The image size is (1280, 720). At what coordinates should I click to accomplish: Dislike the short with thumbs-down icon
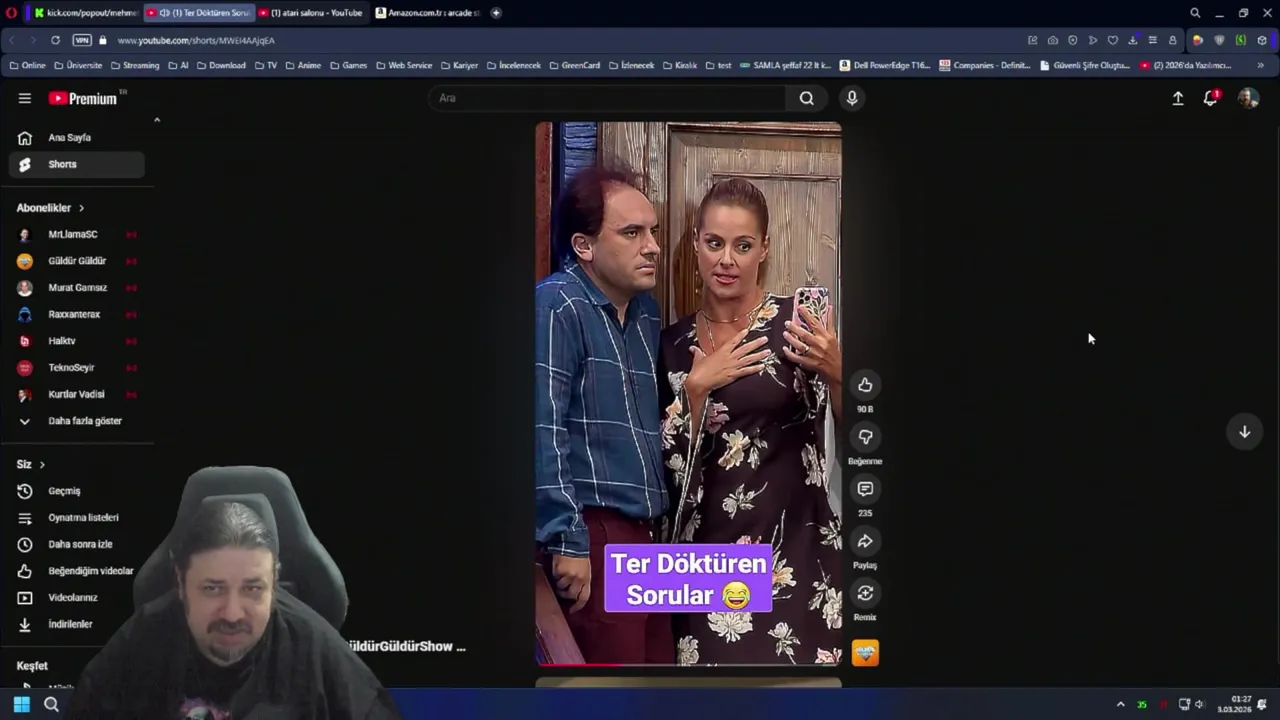tap(865, 437)
